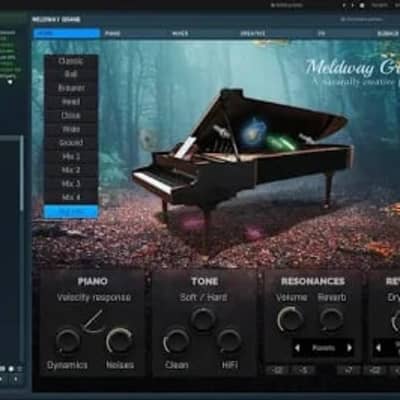
Task: Select the Close preset
Action: 71,115
